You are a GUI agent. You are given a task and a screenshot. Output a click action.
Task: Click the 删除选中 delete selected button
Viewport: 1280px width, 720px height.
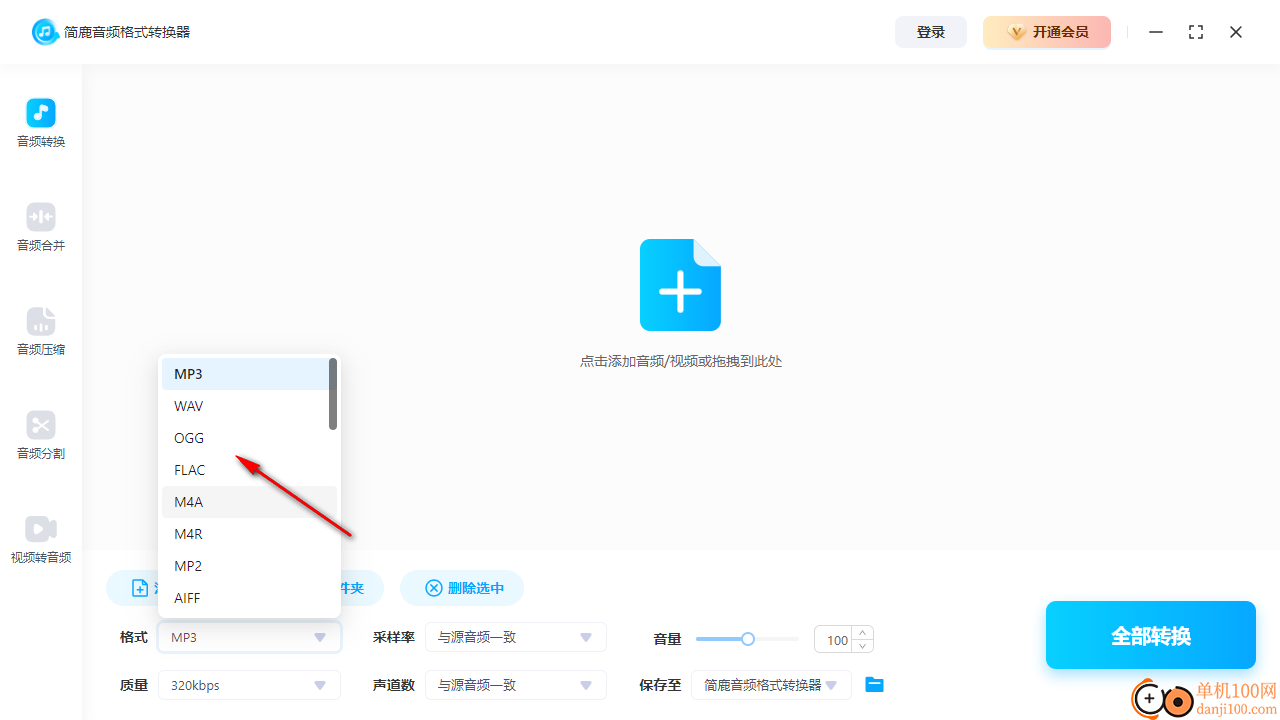[462, 588]
